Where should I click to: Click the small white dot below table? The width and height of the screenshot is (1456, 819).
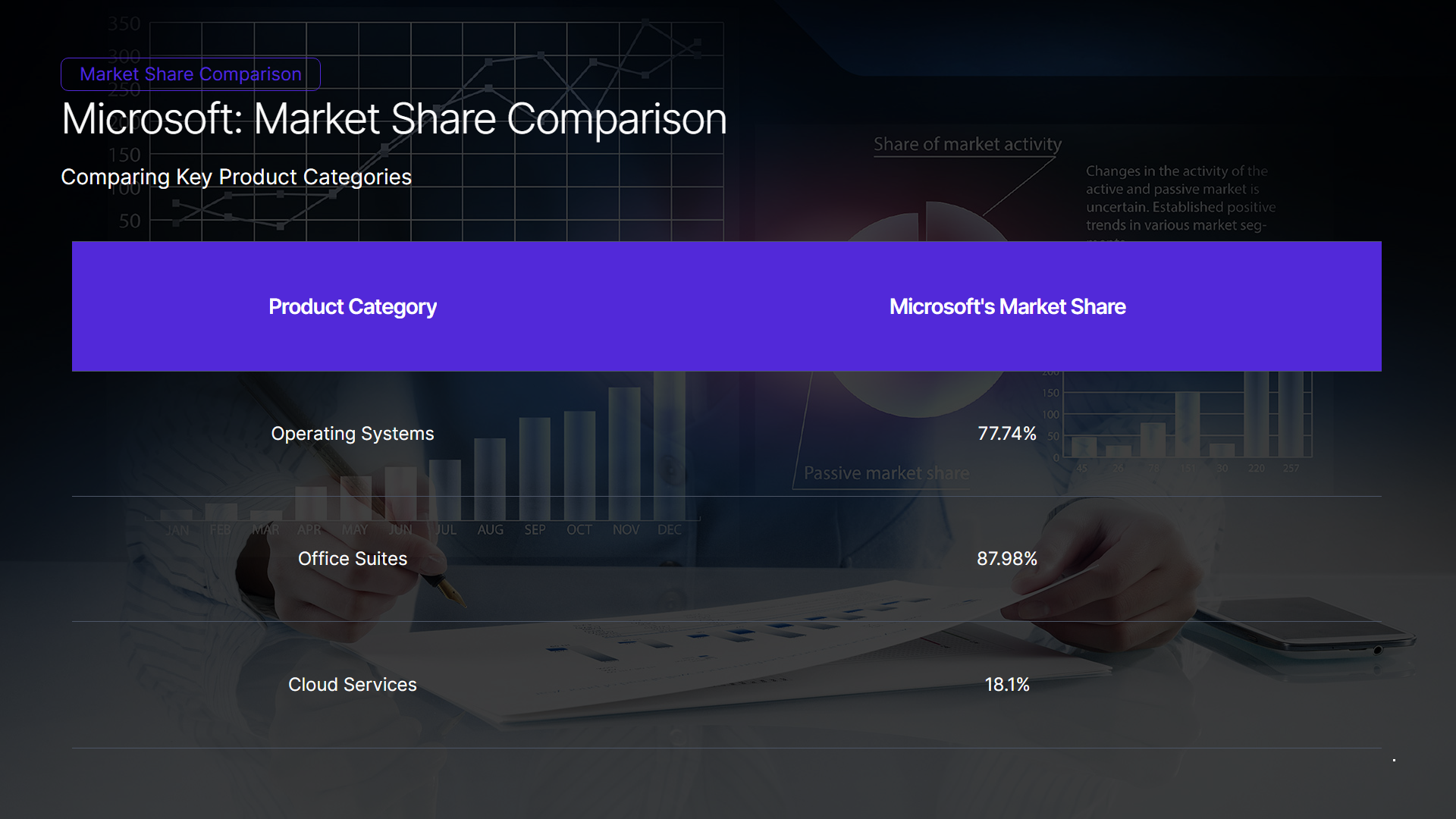1394,760
